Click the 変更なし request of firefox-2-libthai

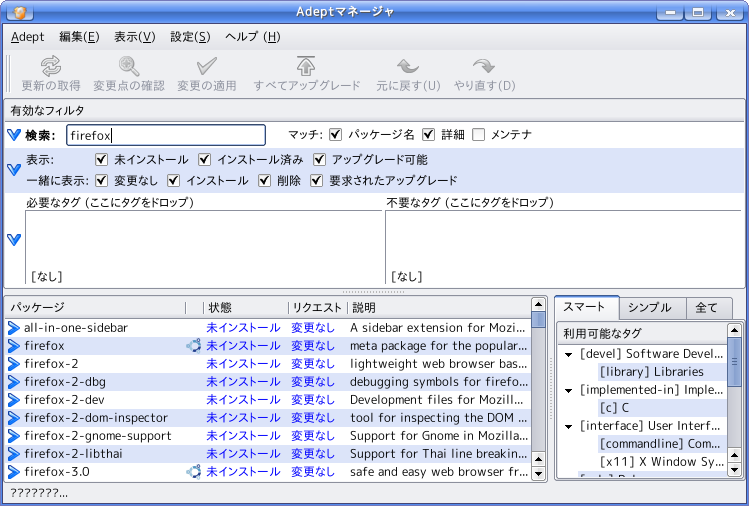pos(313,453)
